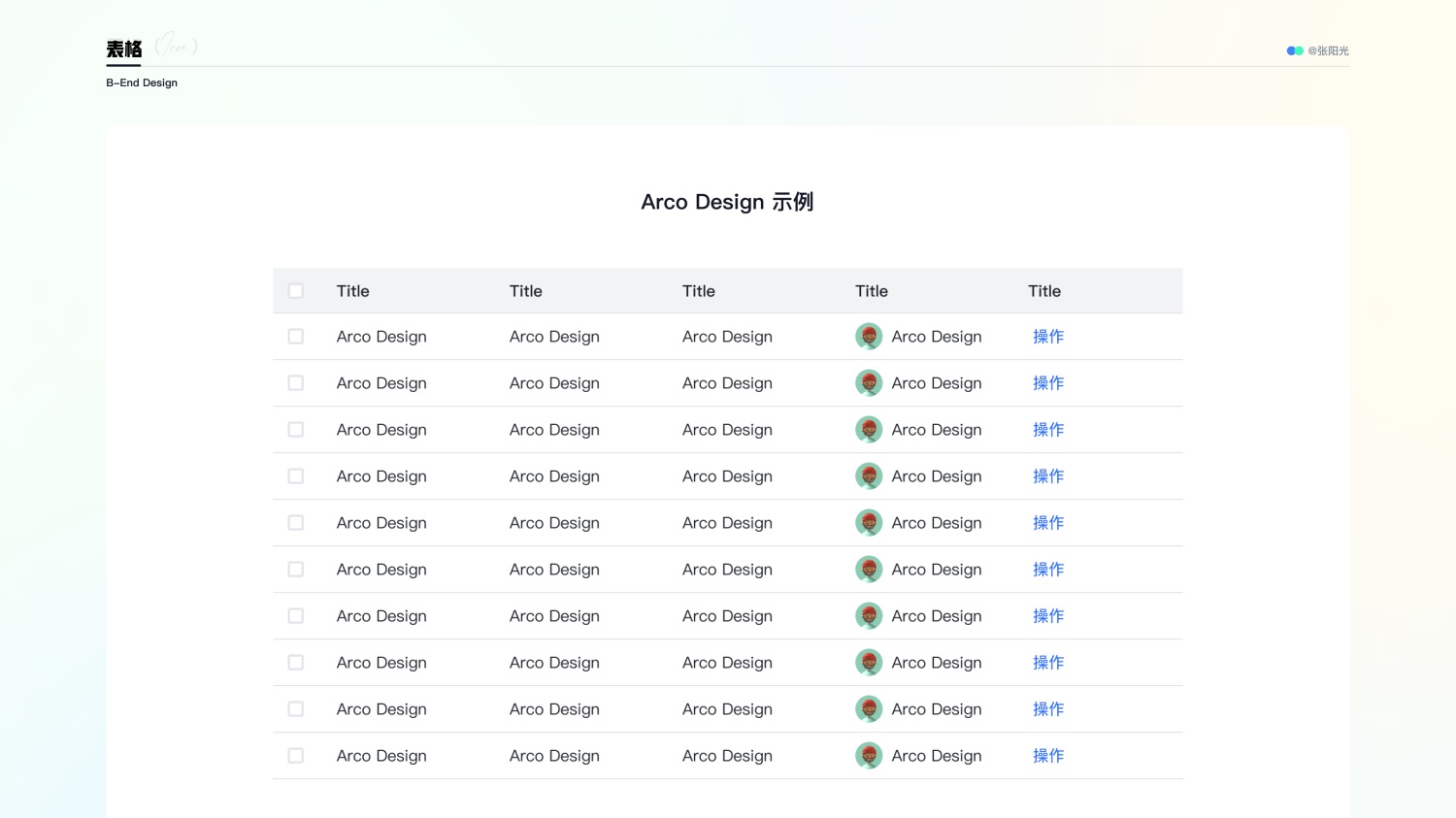1456x818 pixels.
Task: Click the blue-green dots logo beside @张阳光
Action: coord(1295,50)
